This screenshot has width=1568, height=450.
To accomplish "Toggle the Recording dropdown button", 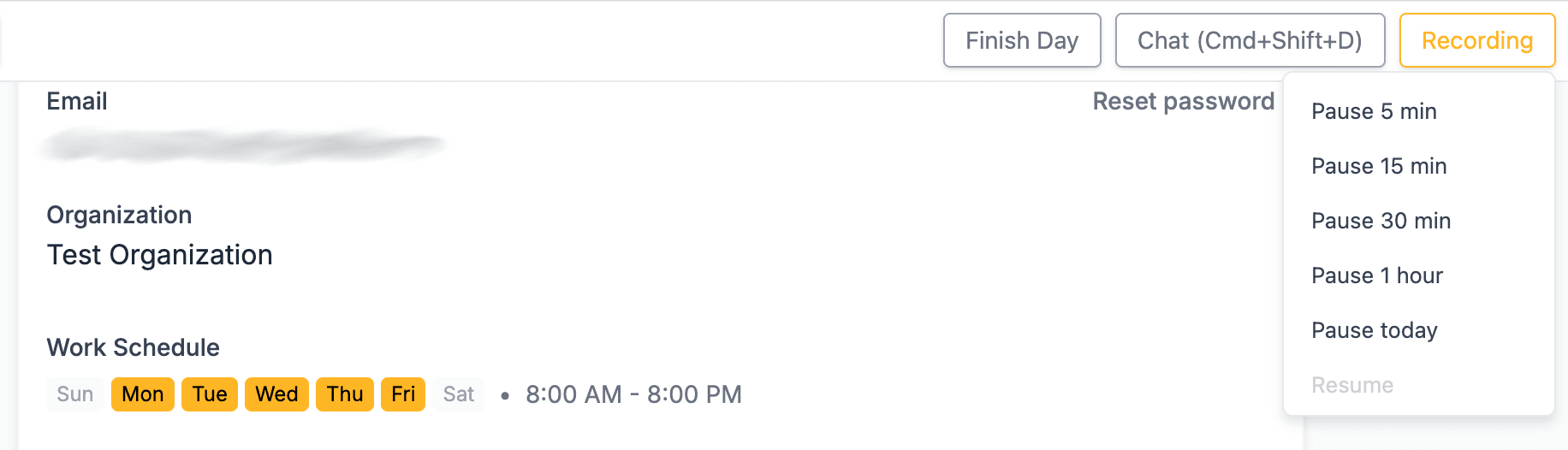I will pos(1476,40).
